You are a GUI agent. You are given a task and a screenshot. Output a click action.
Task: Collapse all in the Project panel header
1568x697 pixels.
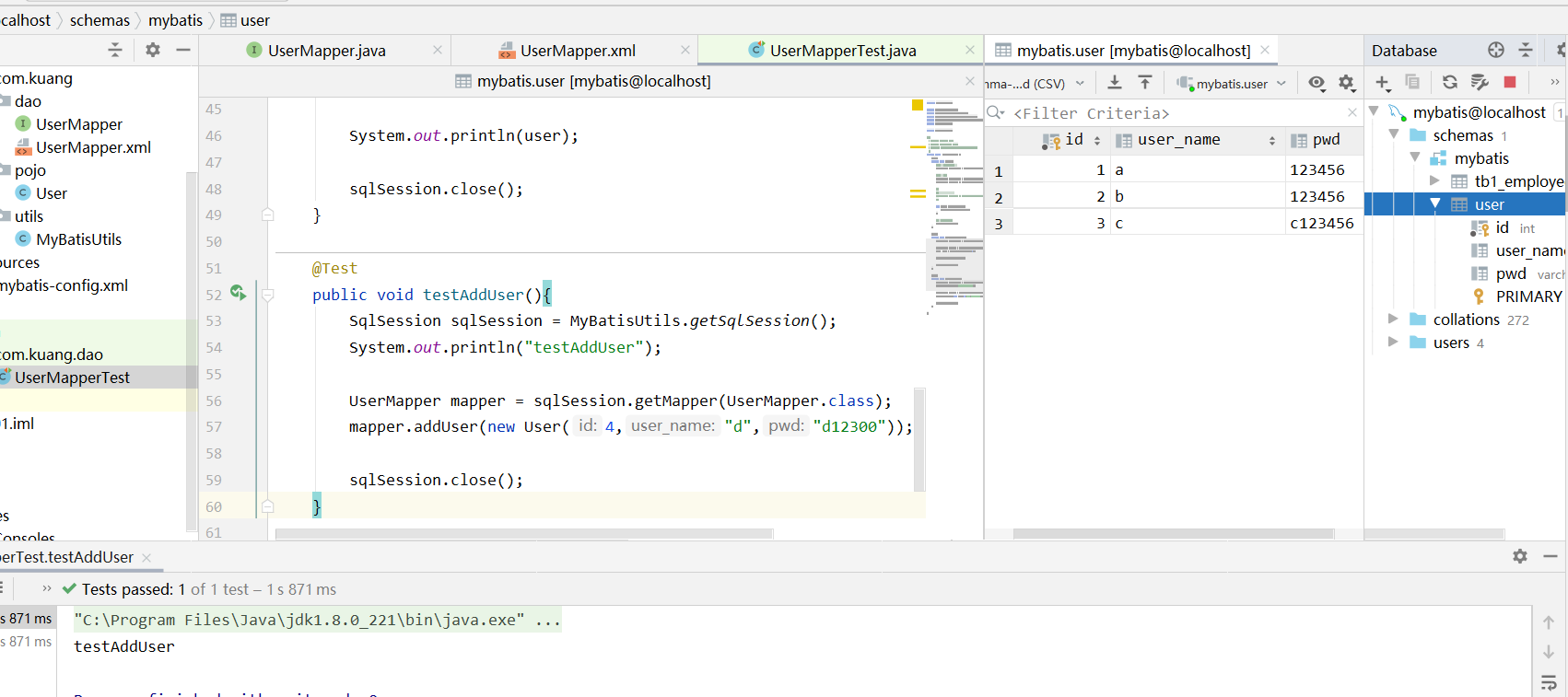coord(115,50)
